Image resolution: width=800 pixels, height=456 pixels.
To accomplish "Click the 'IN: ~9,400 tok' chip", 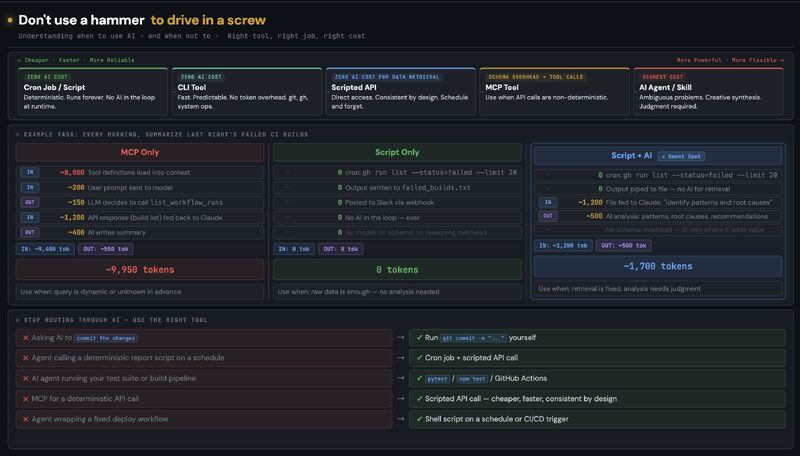I will (x=45, y=249).
